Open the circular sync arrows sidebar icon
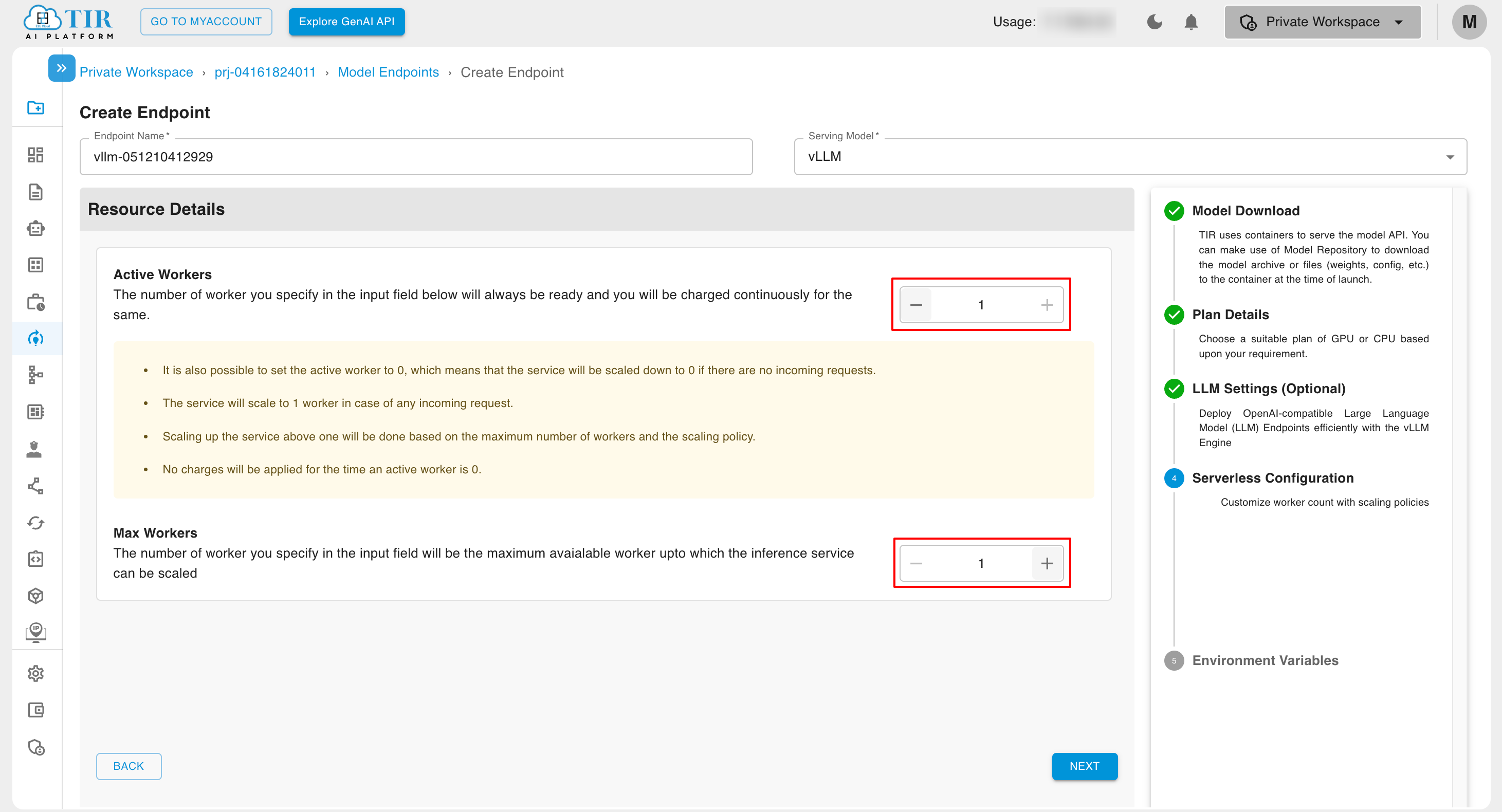 pyautogui.click(x=35, y=523)
